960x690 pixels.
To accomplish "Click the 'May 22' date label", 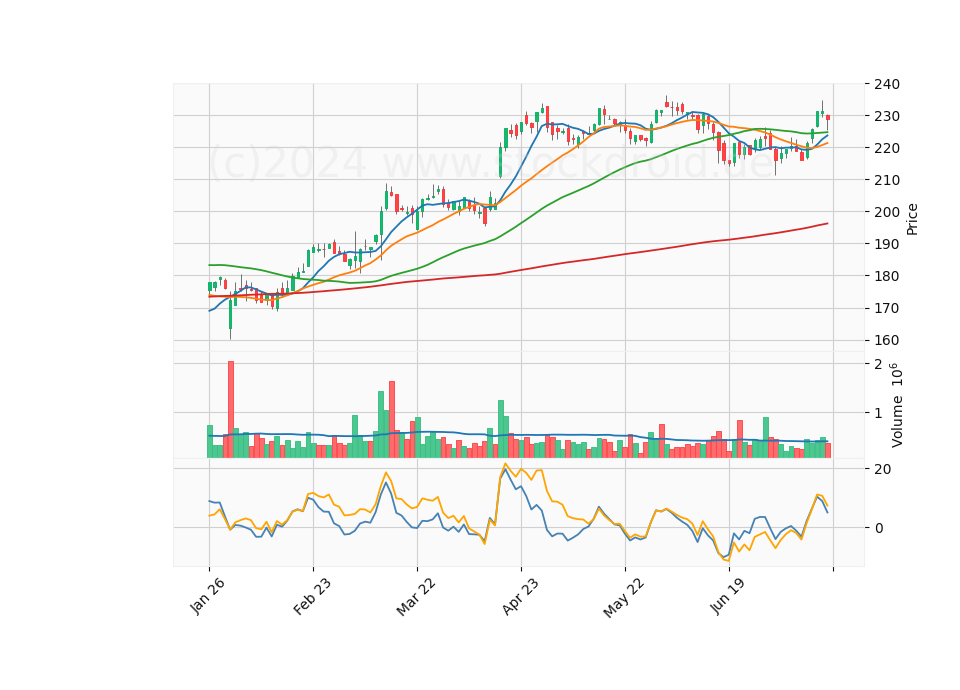I will [x=624, y=598].
